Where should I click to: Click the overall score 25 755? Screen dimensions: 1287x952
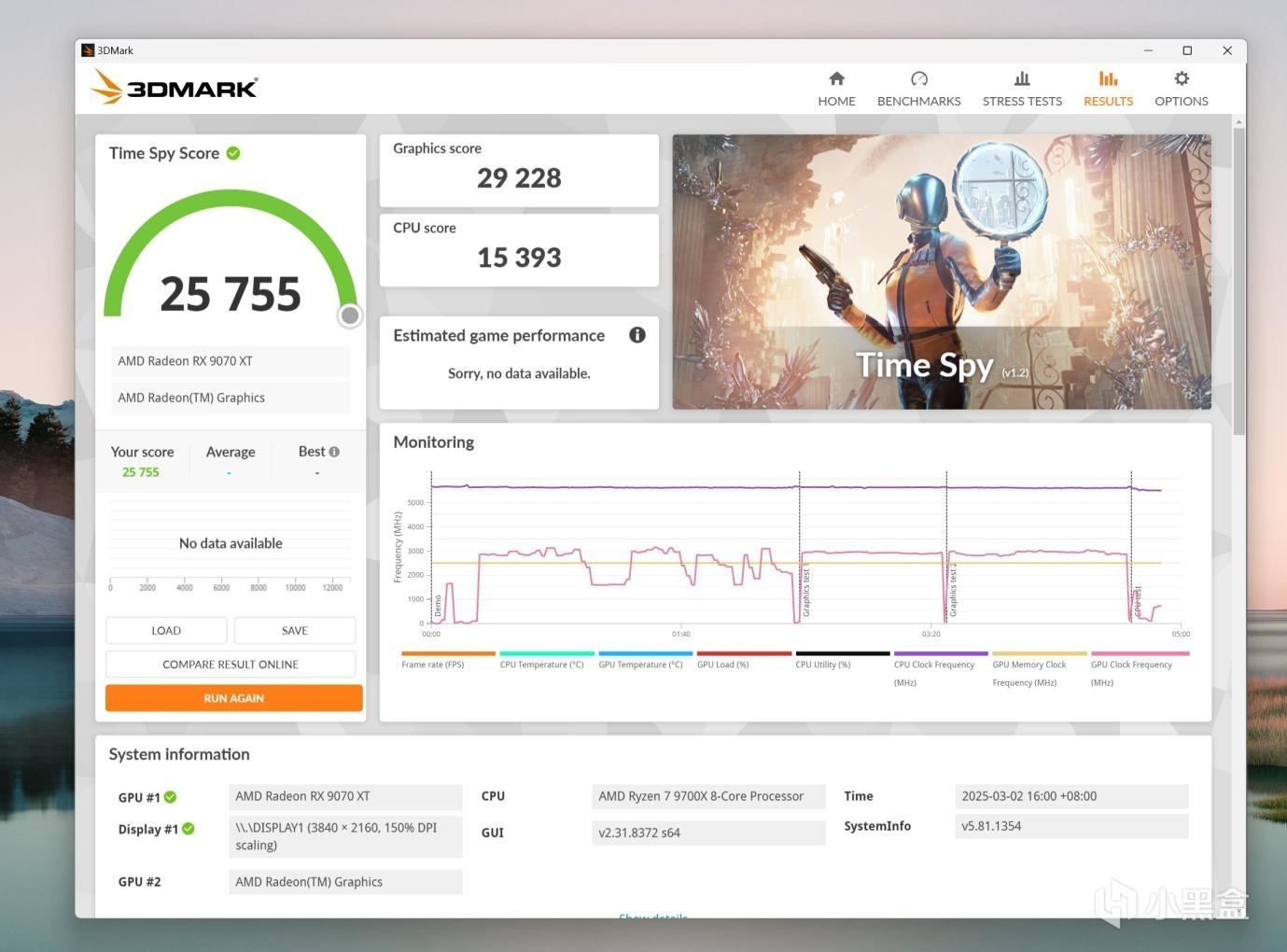[x=231, y=294]
